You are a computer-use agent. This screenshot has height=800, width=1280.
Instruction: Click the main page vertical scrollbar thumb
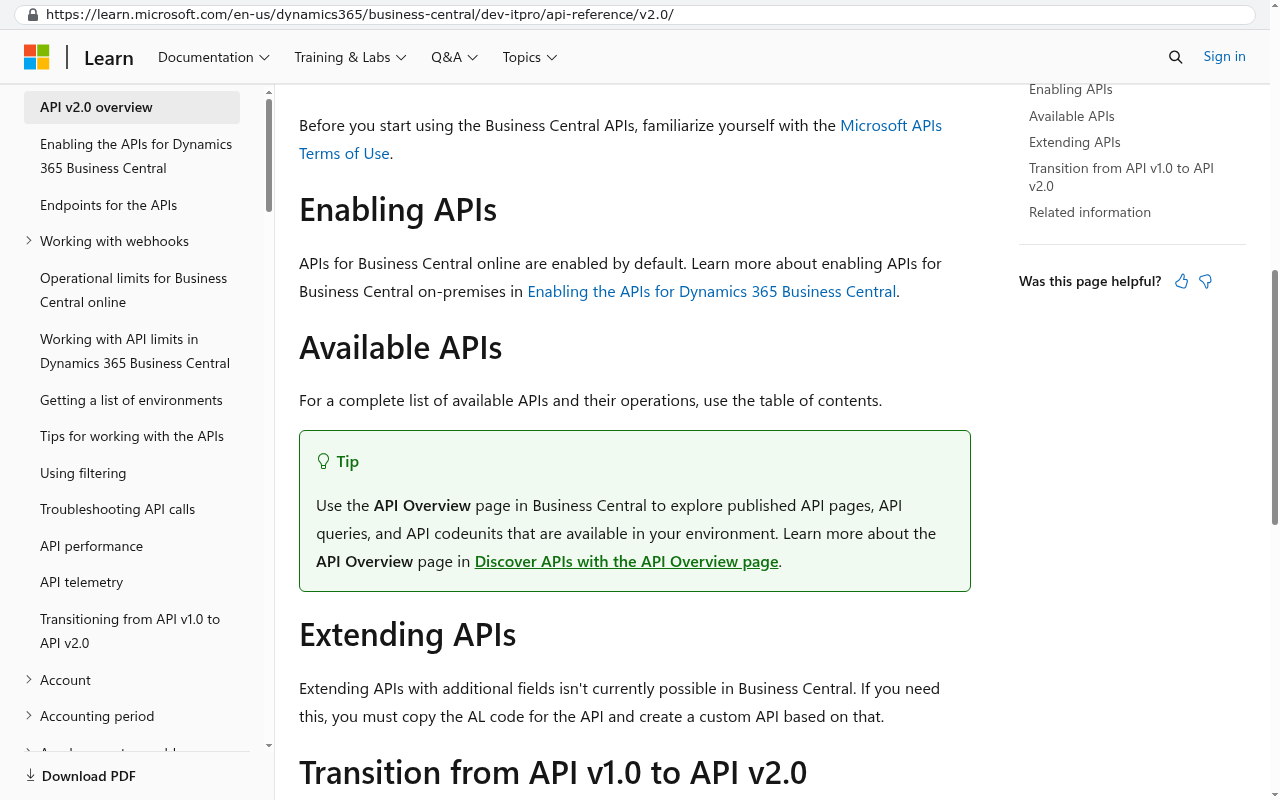pyautogui.click(x=1274, y=397)
